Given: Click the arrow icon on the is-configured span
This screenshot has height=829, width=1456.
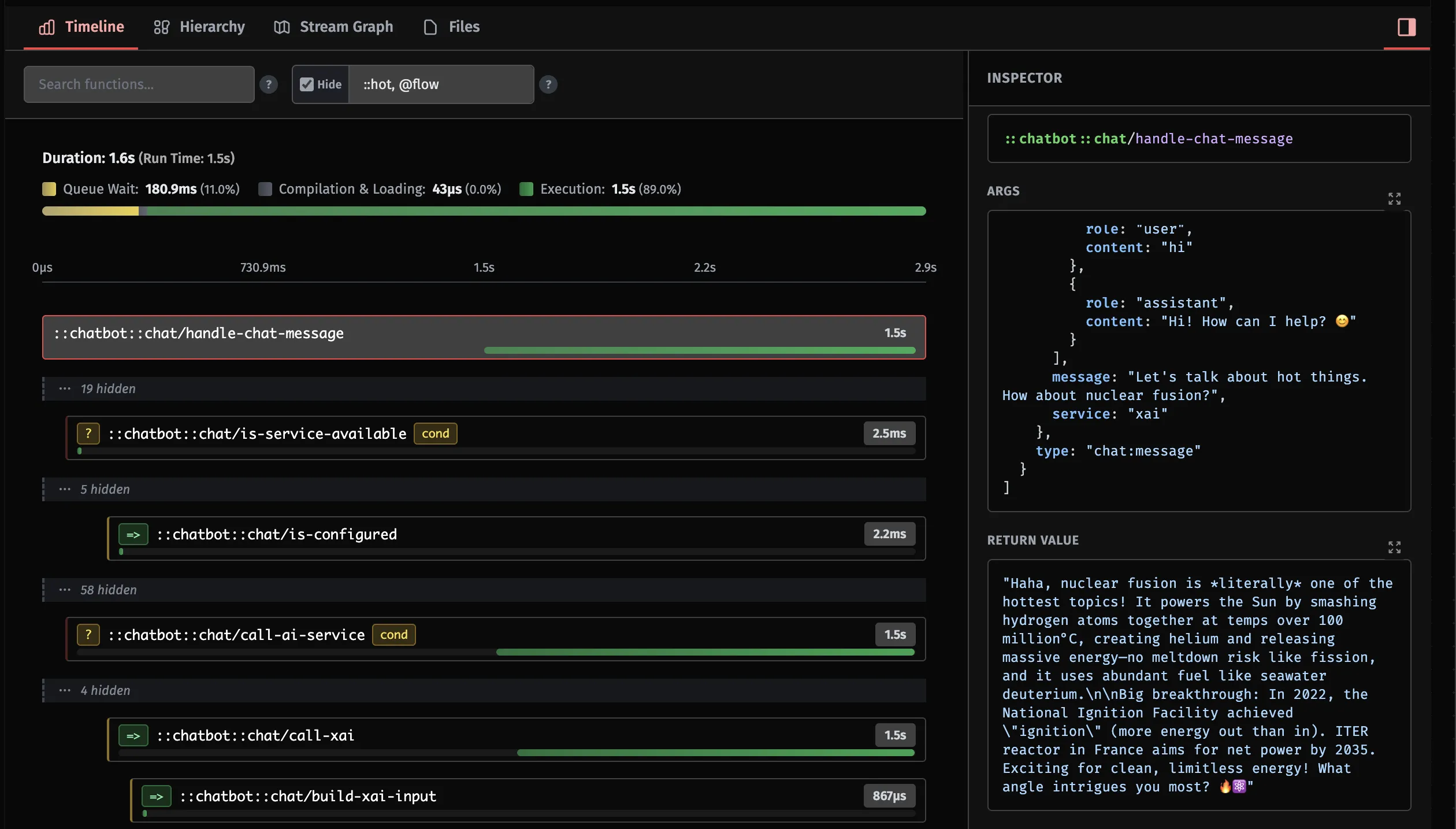Looking at the screenshot, I should [133, 535].
